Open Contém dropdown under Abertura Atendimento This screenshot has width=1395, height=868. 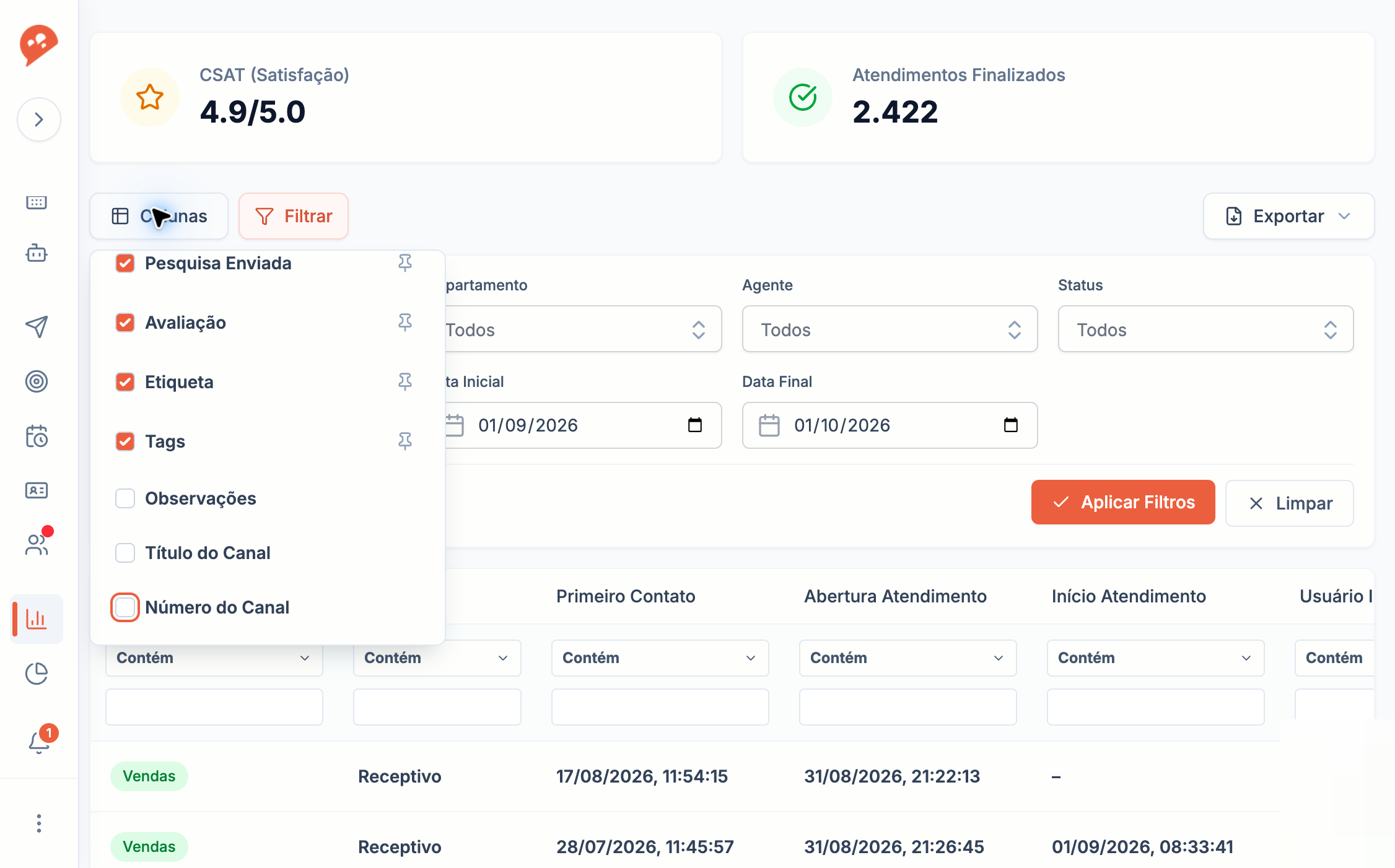point(907,658)
